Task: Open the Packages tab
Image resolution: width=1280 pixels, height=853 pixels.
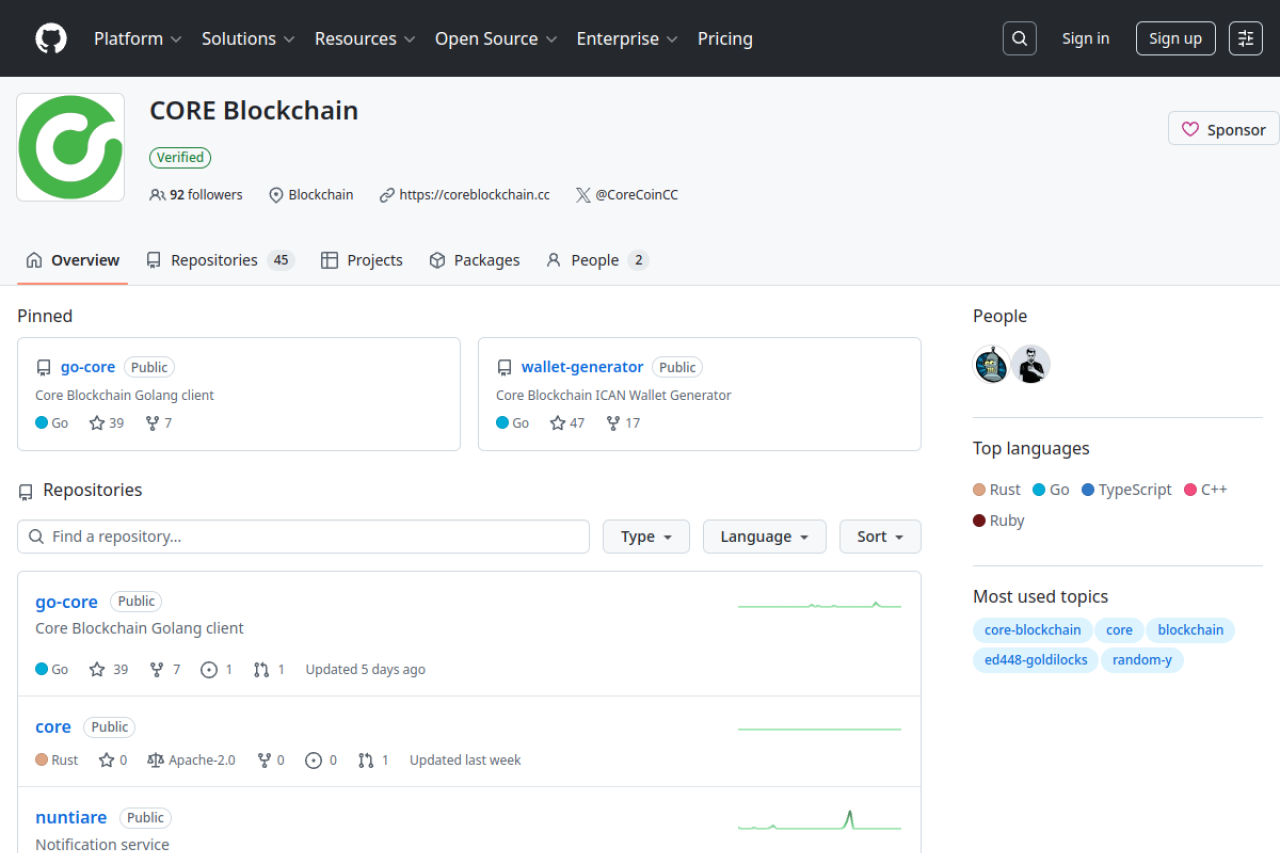Action: [x=474, y=260]
